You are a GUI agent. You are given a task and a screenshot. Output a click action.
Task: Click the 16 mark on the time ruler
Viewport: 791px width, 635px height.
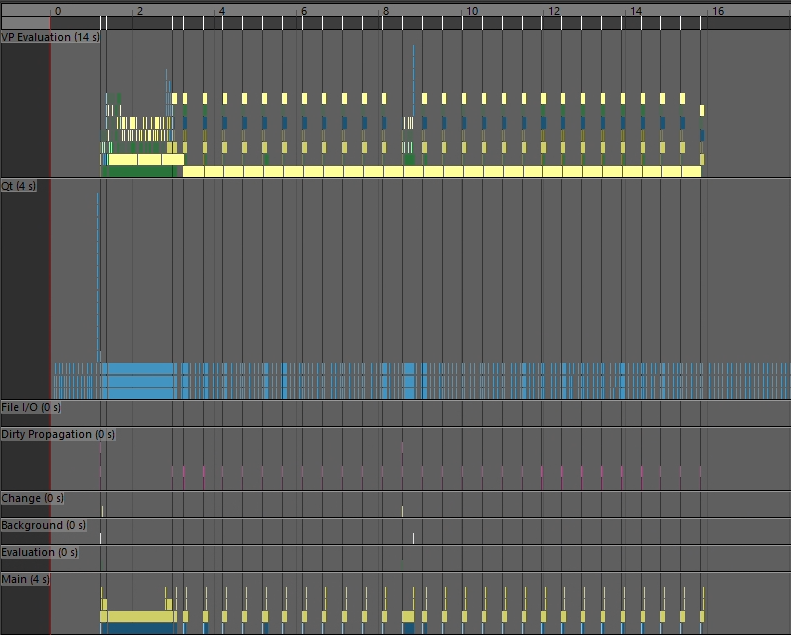tap(718, 11)
